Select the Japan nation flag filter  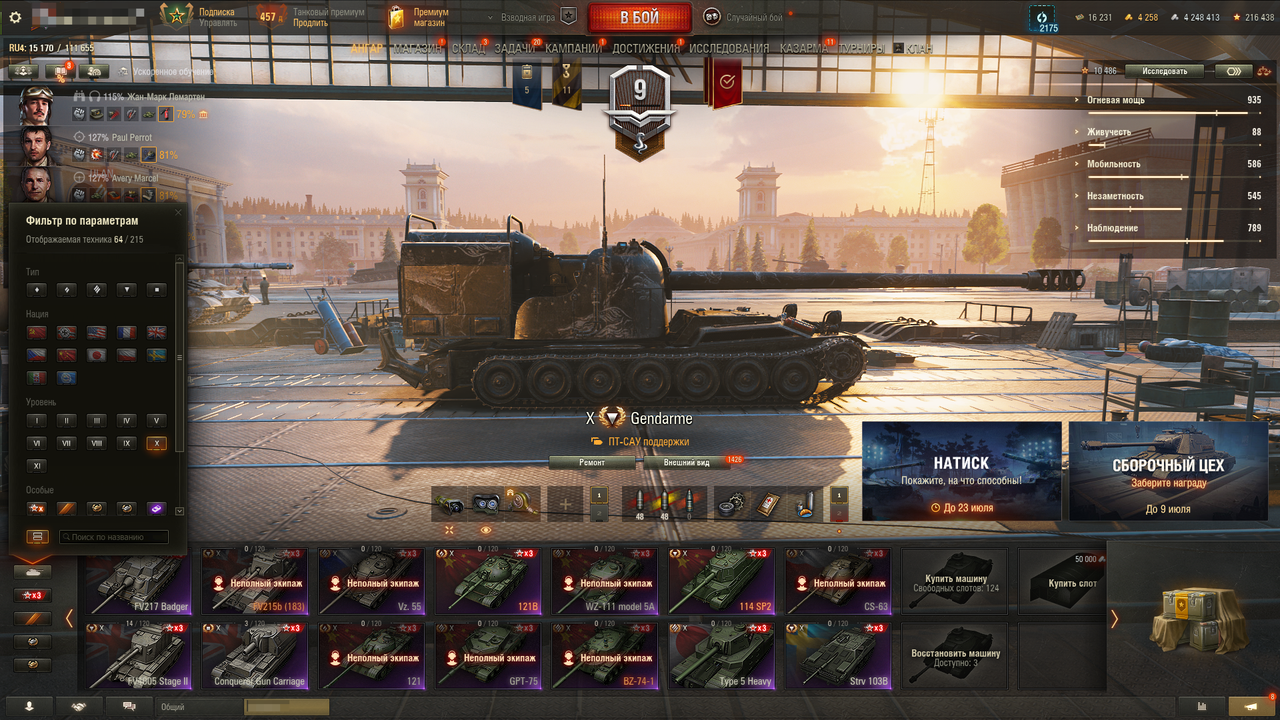pyautogui.click(x=97, y=355)
